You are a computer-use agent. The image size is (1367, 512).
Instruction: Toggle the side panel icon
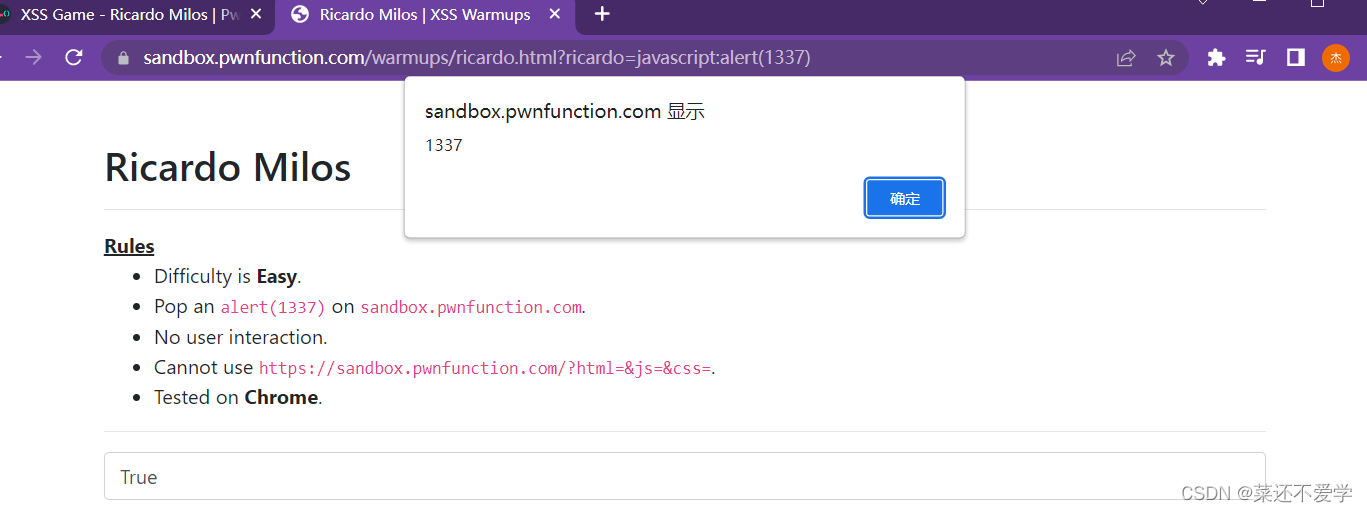pyautogui.click(x=1296, y=58)
